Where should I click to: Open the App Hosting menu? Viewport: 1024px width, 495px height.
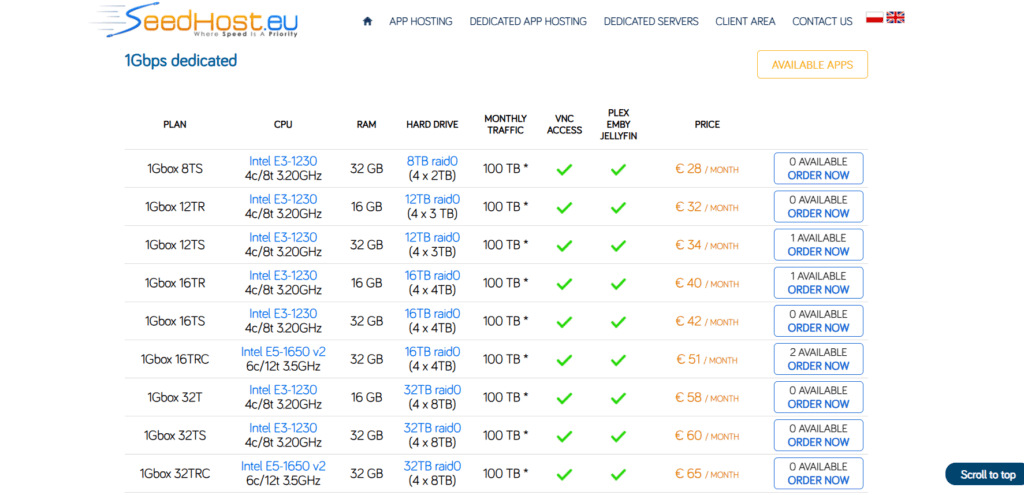[421, 22]
